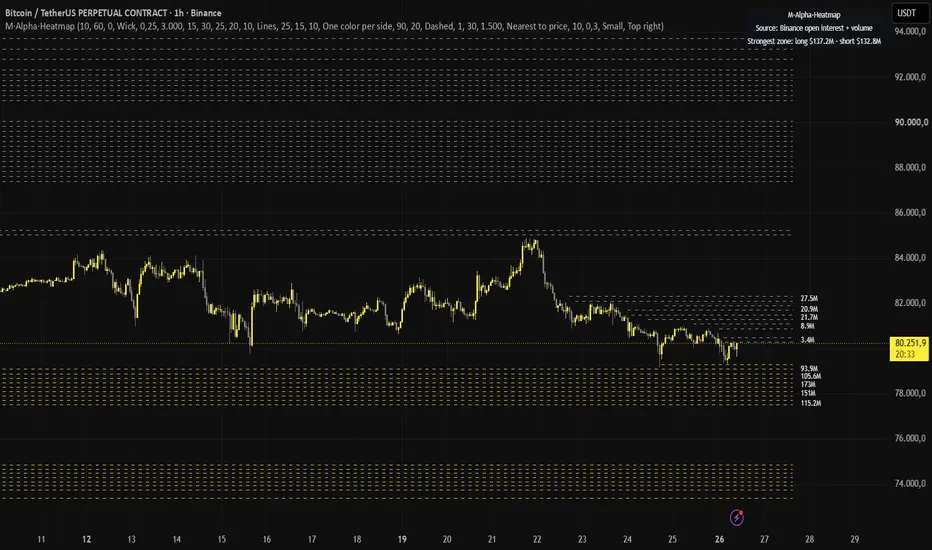Click the 92.000,0 price axis label
The height and width of the screenshot is (550, 932).
point(910,77)
